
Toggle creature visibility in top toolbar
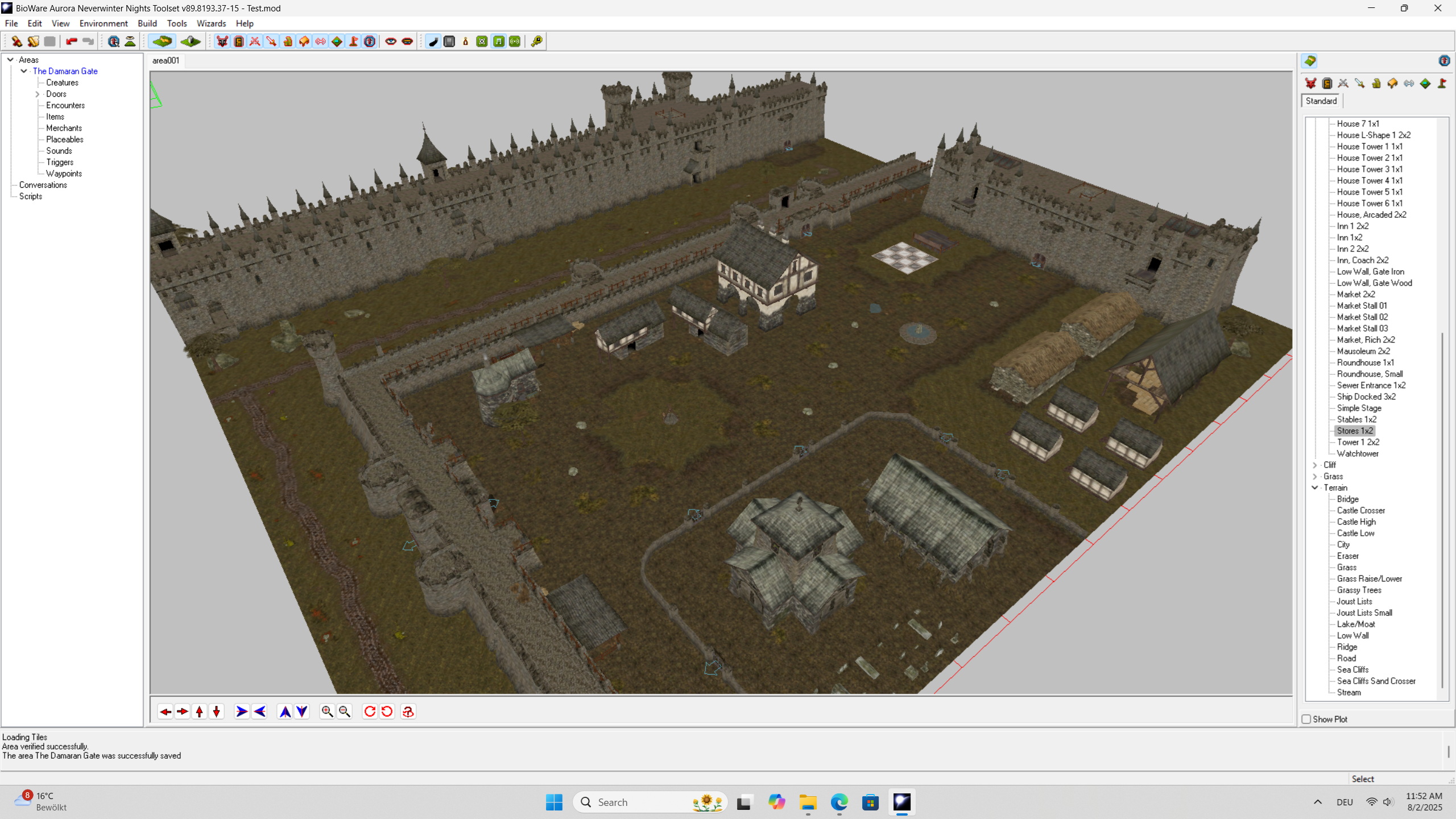point(222,41)
